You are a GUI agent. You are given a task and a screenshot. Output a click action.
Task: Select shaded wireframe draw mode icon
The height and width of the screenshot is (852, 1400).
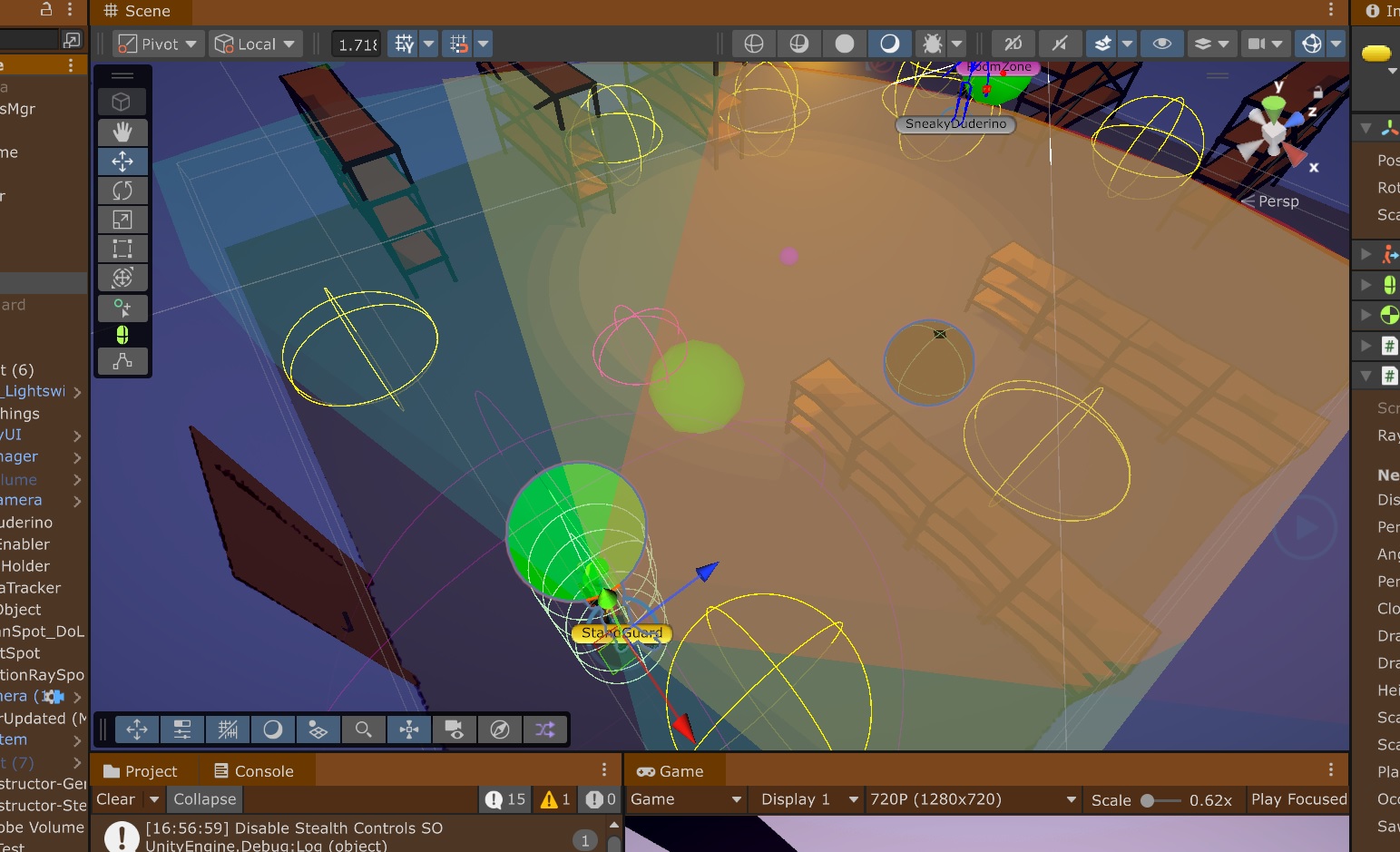pos(799,44)
